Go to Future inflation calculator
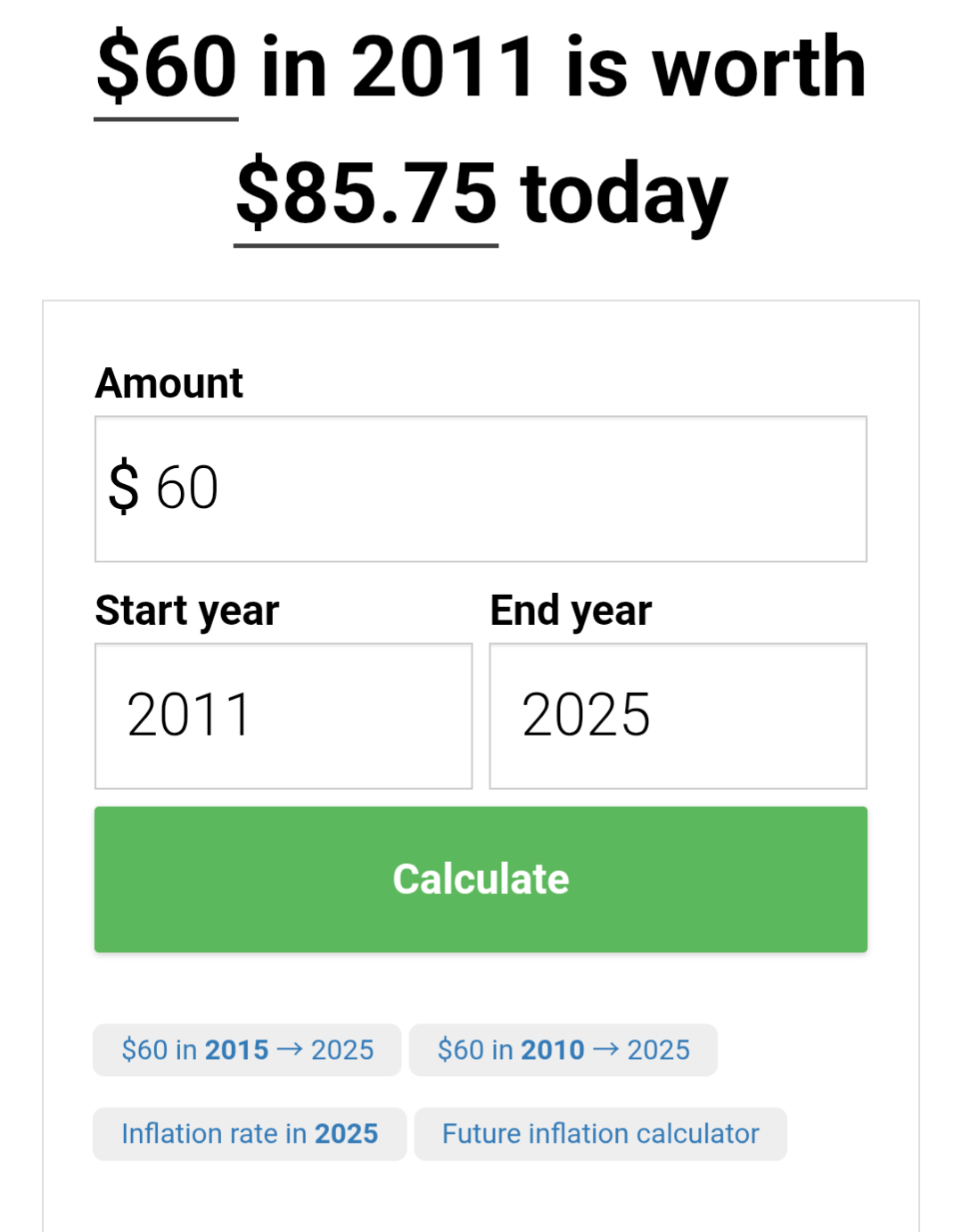This screenshot has height=1232, width=962. (x=600, y=1134)
